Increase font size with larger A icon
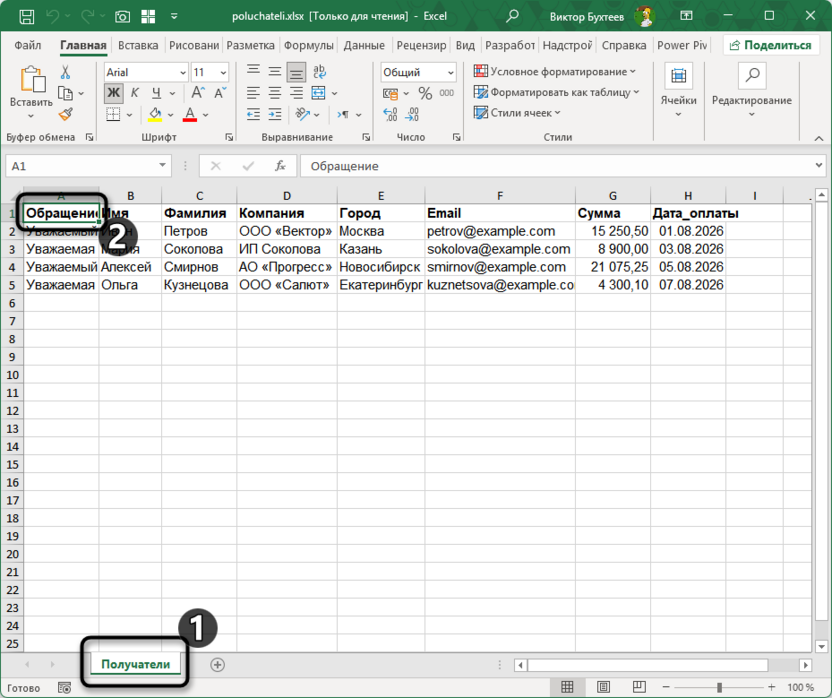The image size is (832, 698). [198, 93]
